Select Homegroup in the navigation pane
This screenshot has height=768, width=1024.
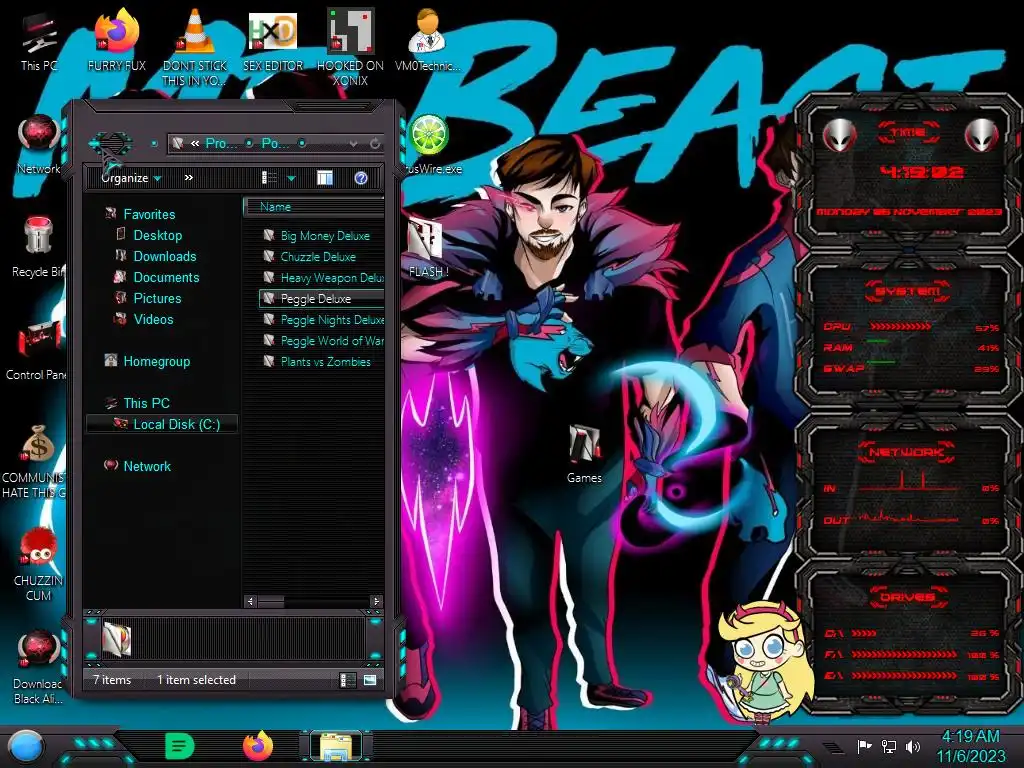point(156,361)
